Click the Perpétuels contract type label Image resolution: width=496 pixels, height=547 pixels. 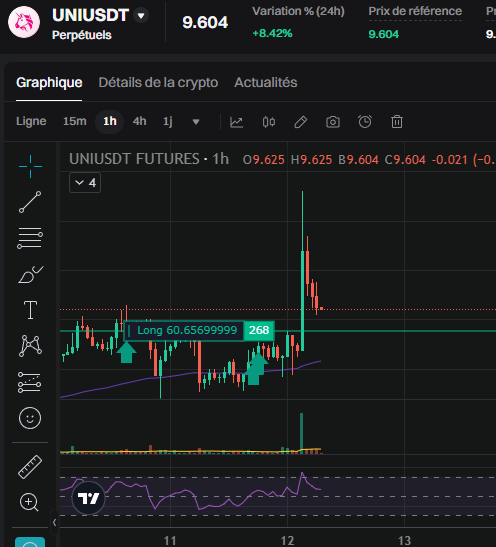[82, 35]
